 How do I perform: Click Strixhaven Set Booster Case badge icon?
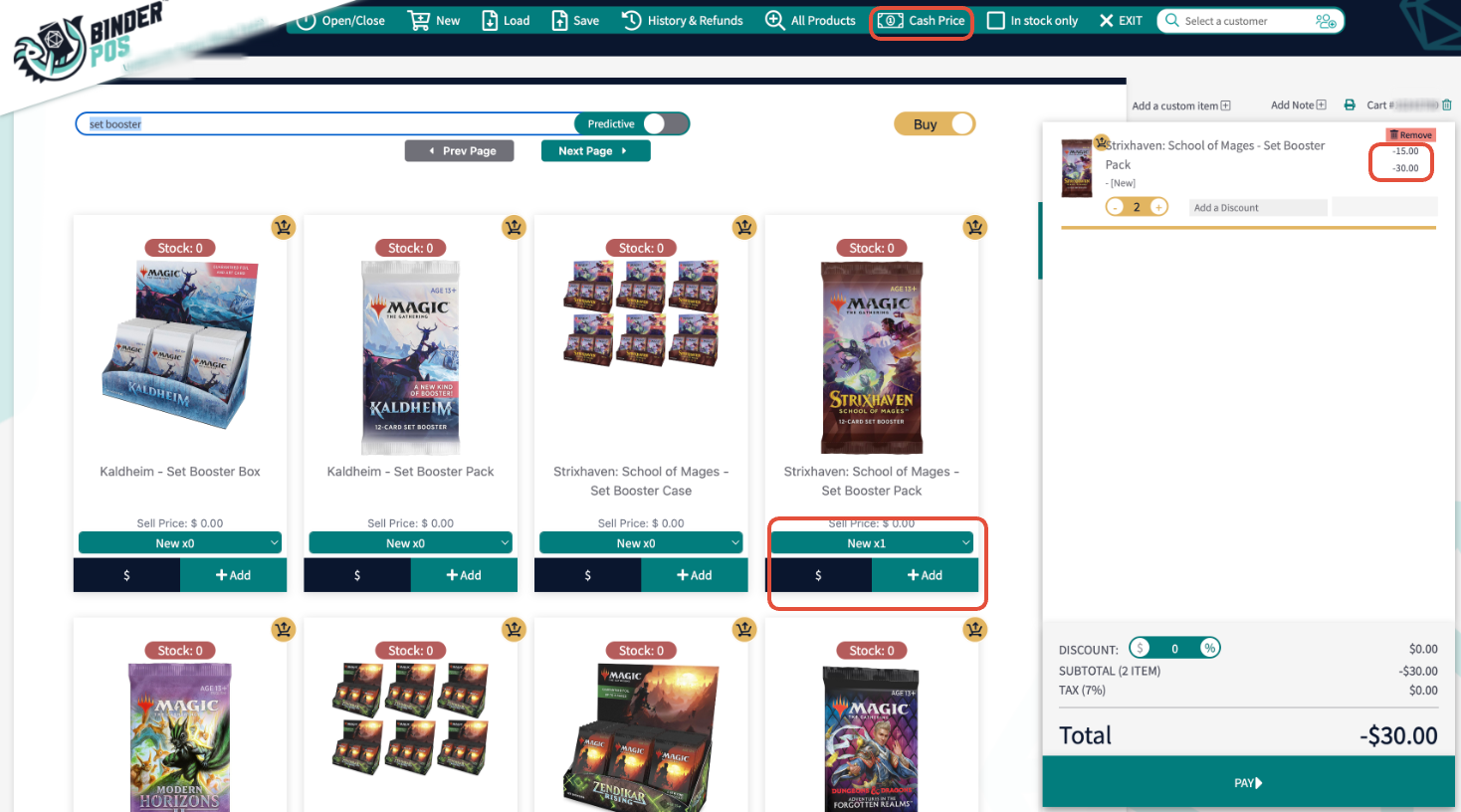point(744,227)
